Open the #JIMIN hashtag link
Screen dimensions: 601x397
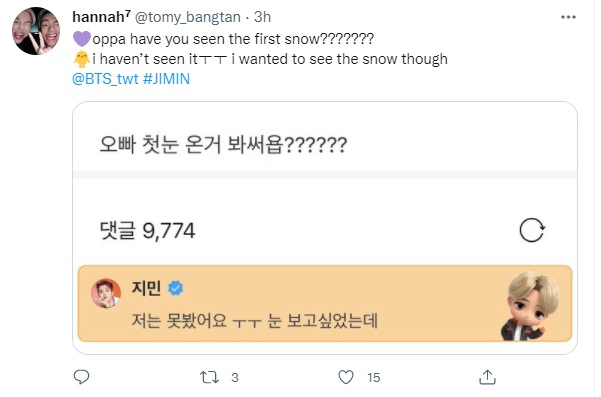(166, 79)
